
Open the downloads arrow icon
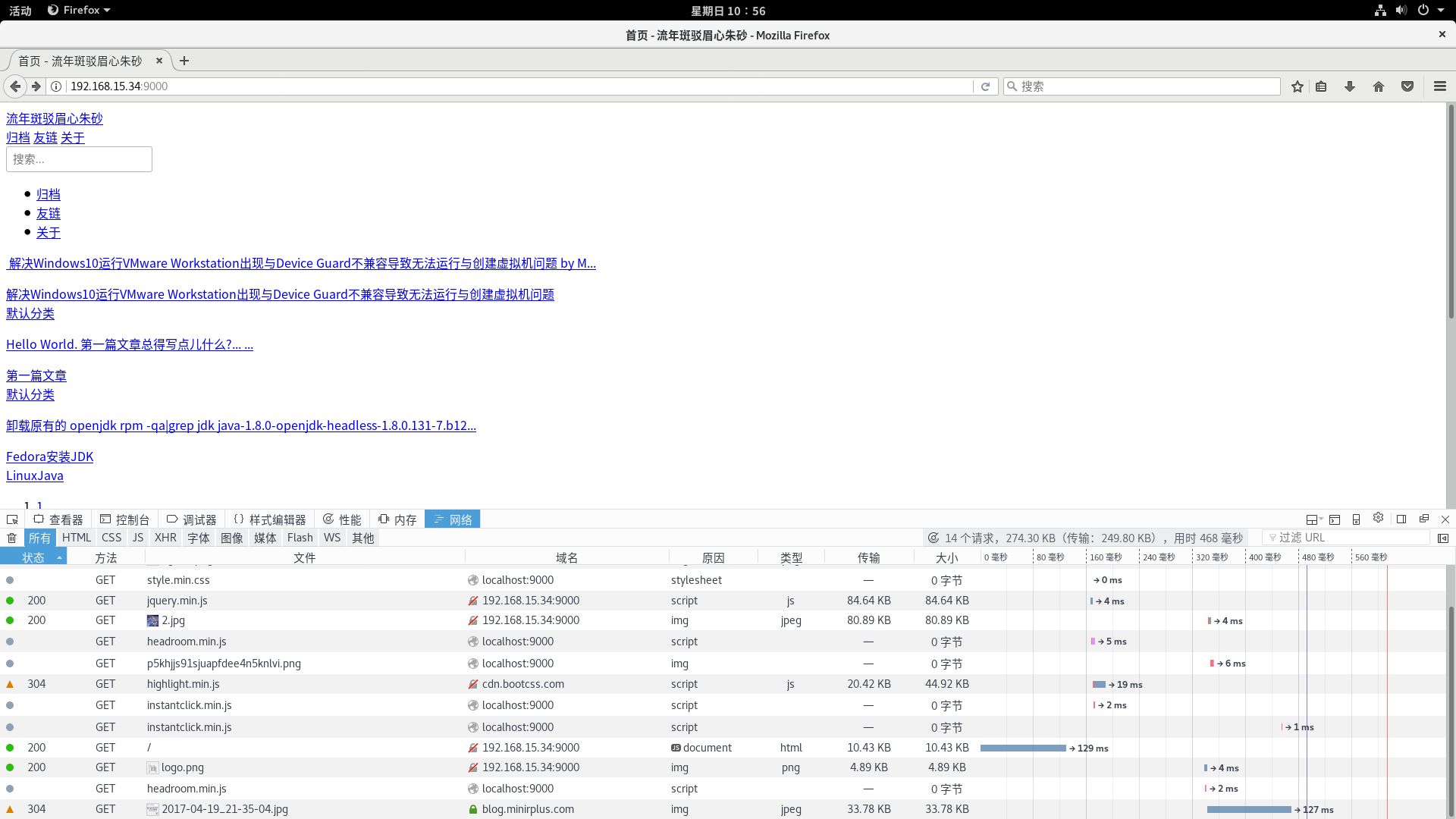[x=1350, y=86]
